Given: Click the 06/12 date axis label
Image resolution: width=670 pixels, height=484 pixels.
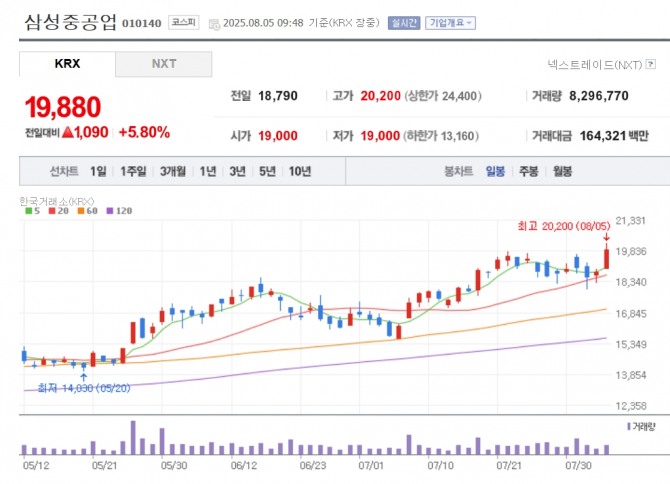Looking at the screenshot, I should [244, 465].
